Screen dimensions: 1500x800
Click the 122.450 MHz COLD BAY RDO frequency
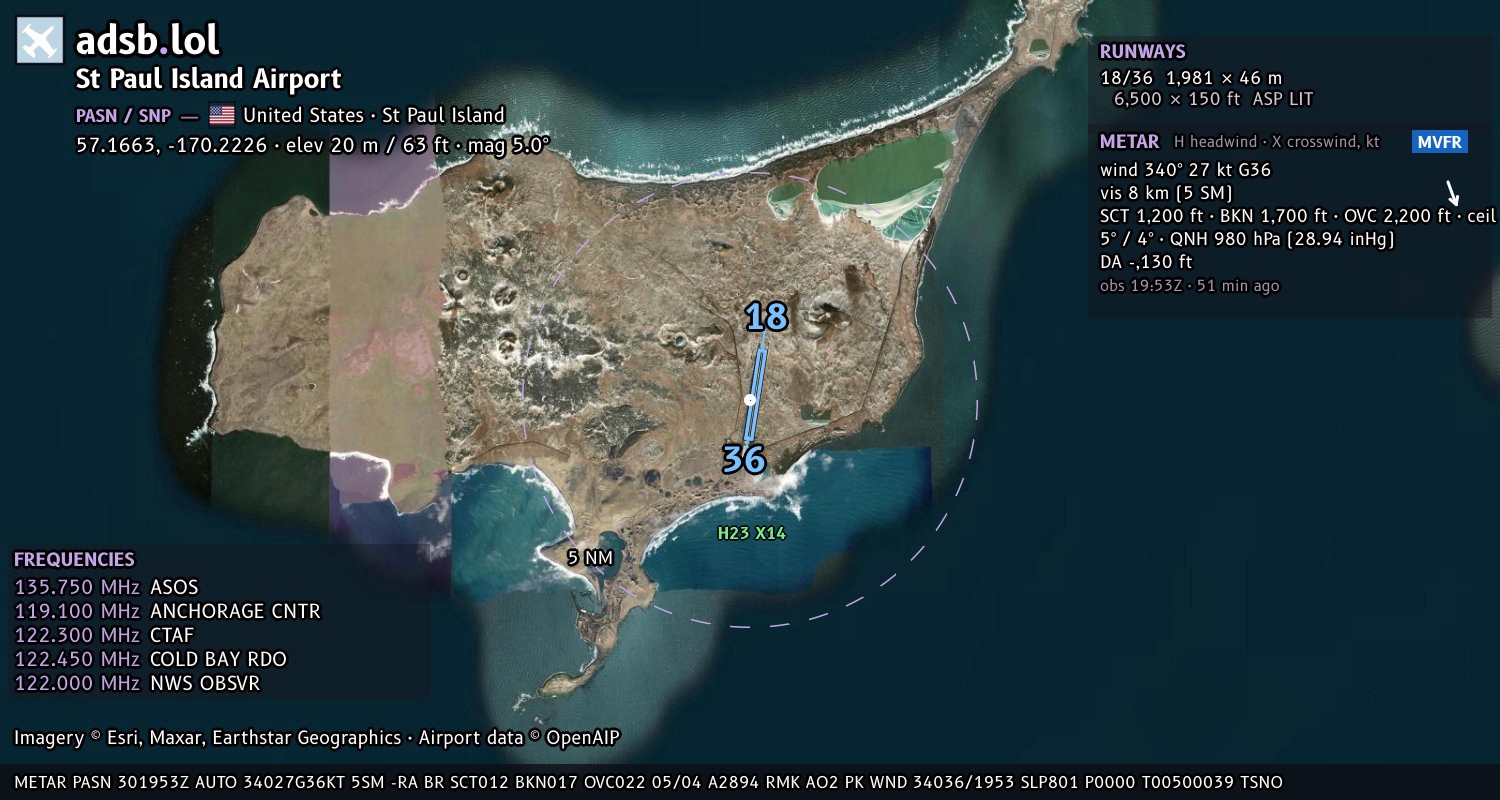click(x=150, y=659)
